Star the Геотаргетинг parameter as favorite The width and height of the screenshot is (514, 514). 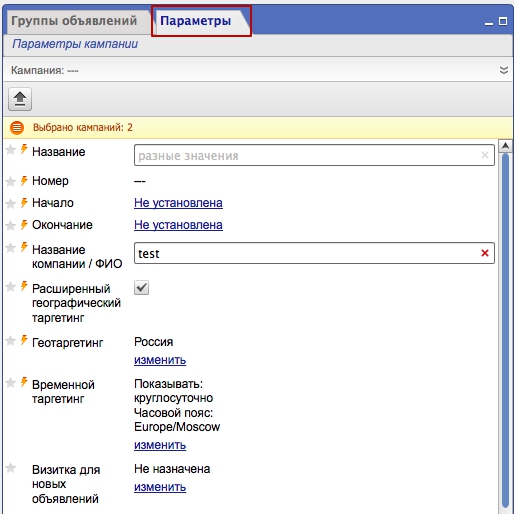coord(11,341)
